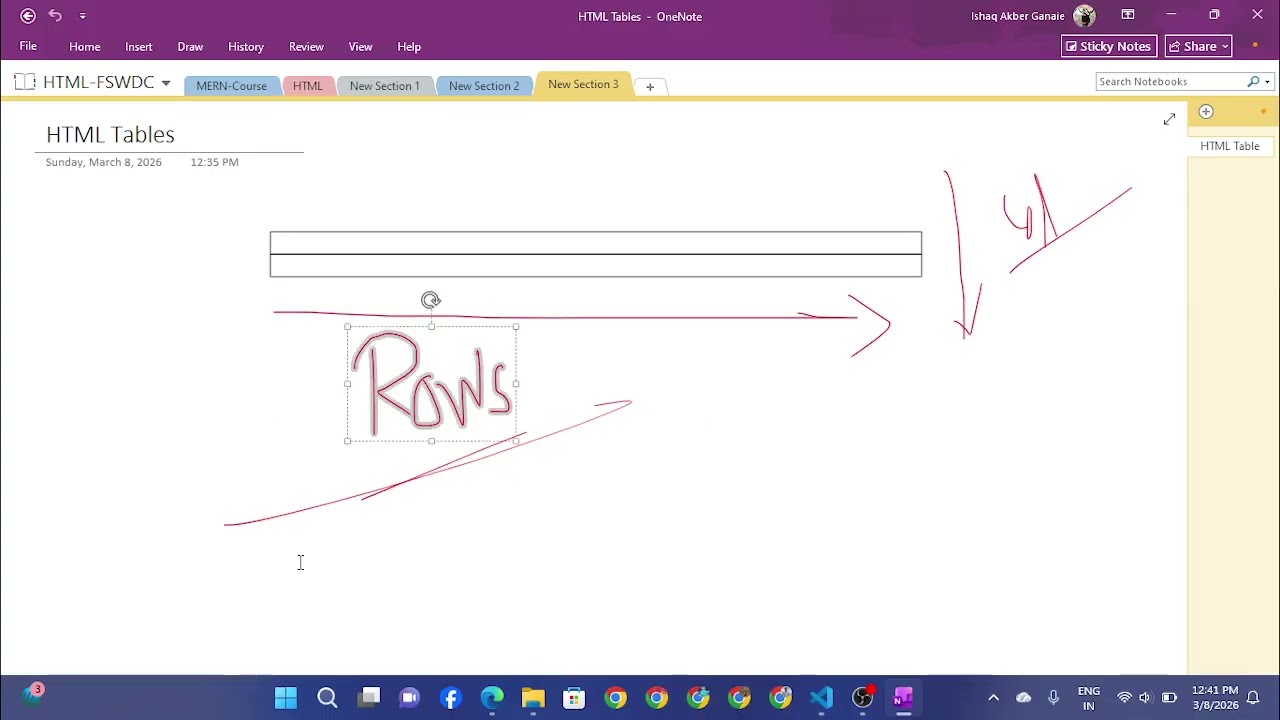
Task: Click the handwritten Rows ink selection
Action: click(x=431, y=384)
